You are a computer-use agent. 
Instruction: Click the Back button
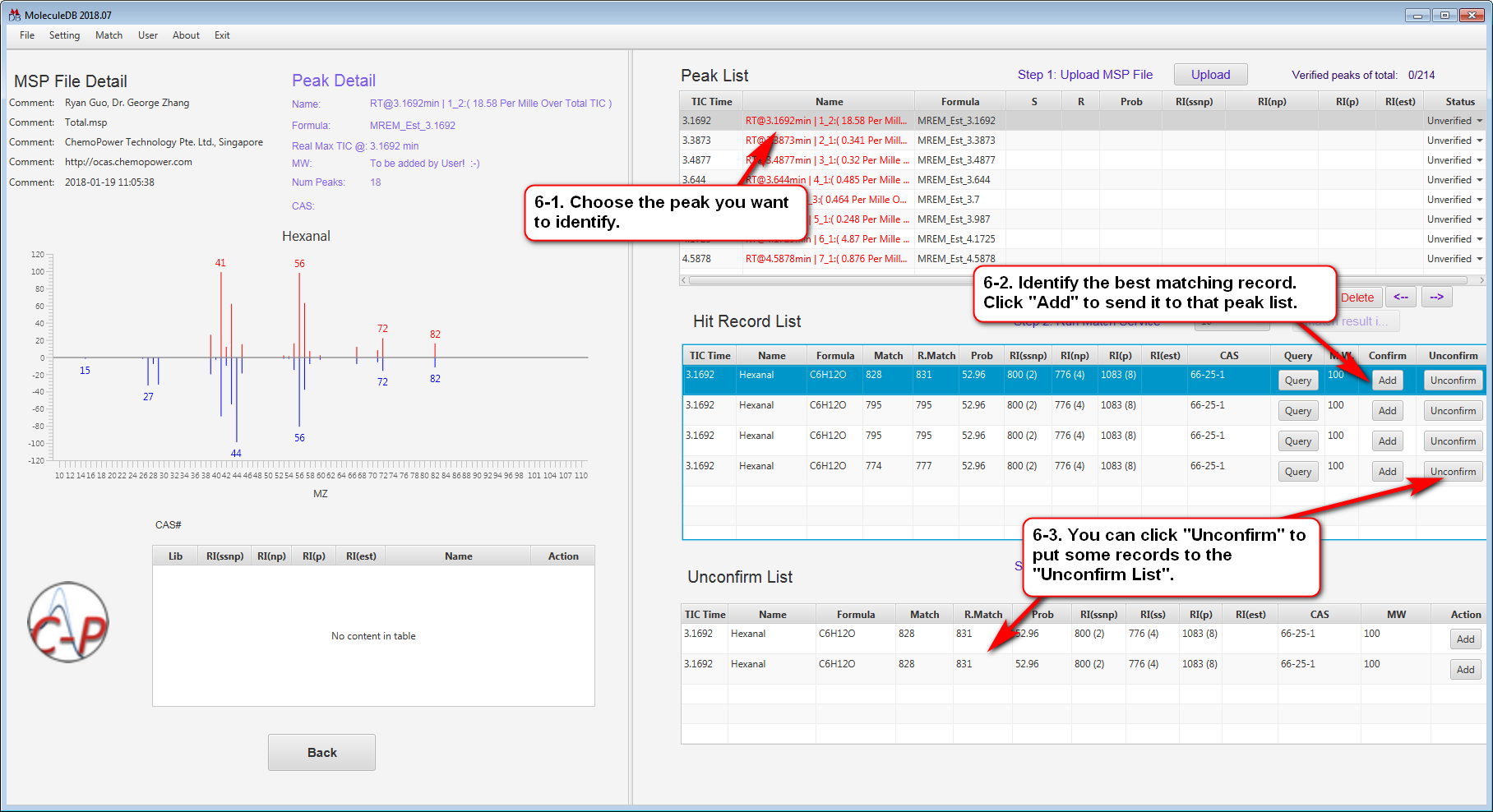click(x=321, y=752)
